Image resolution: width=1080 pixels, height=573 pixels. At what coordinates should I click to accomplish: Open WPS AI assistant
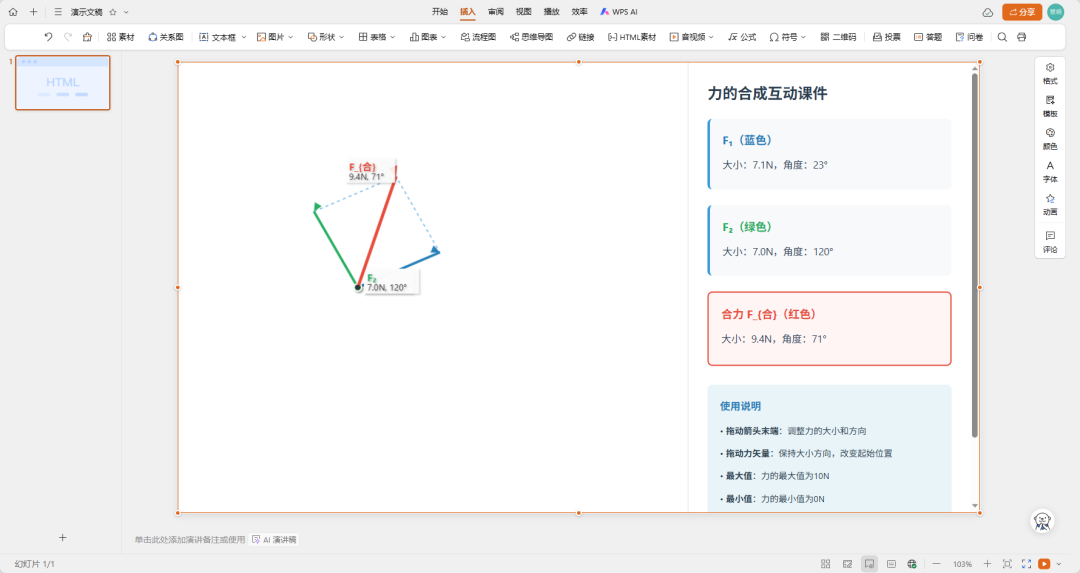[619, 12]
